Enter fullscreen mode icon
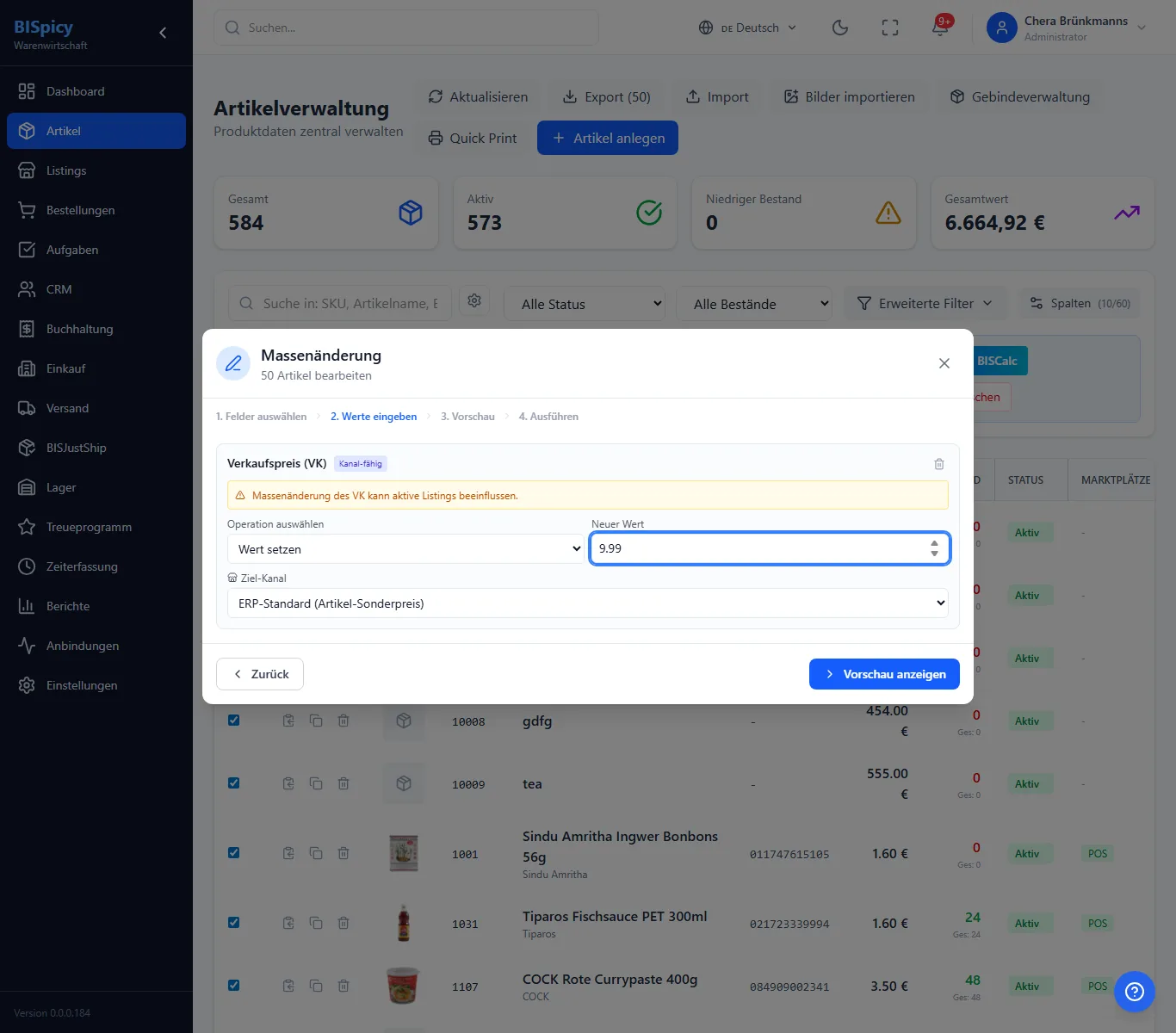Screen dimensions: 1176x1033 click(x=890, y=28)
